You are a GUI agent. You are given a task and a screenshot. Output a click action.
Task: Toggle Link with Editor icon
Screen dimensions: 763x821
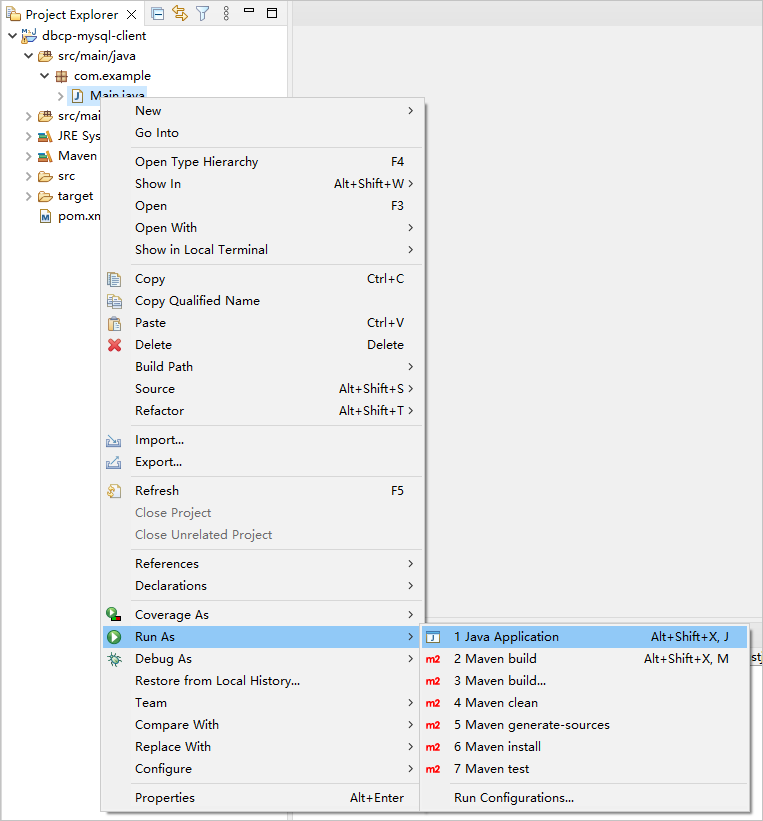coord(180,13)
